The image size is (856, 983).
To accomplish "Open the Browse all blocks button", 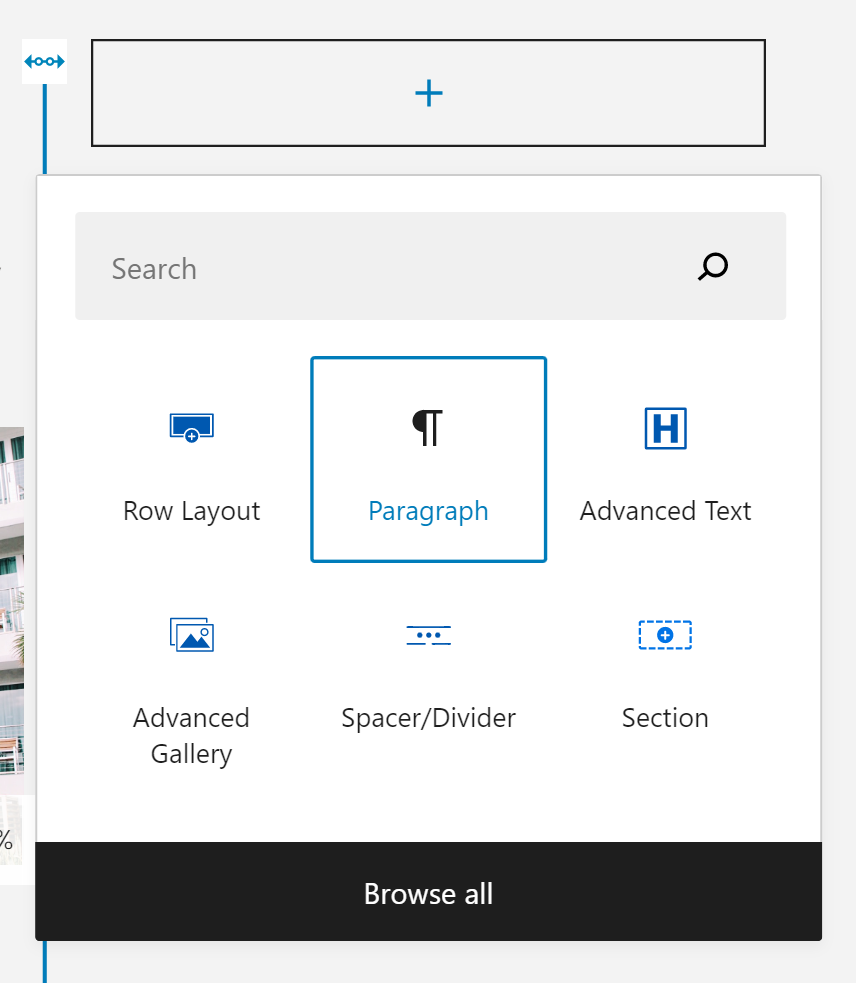I will (x=428, y=893).
